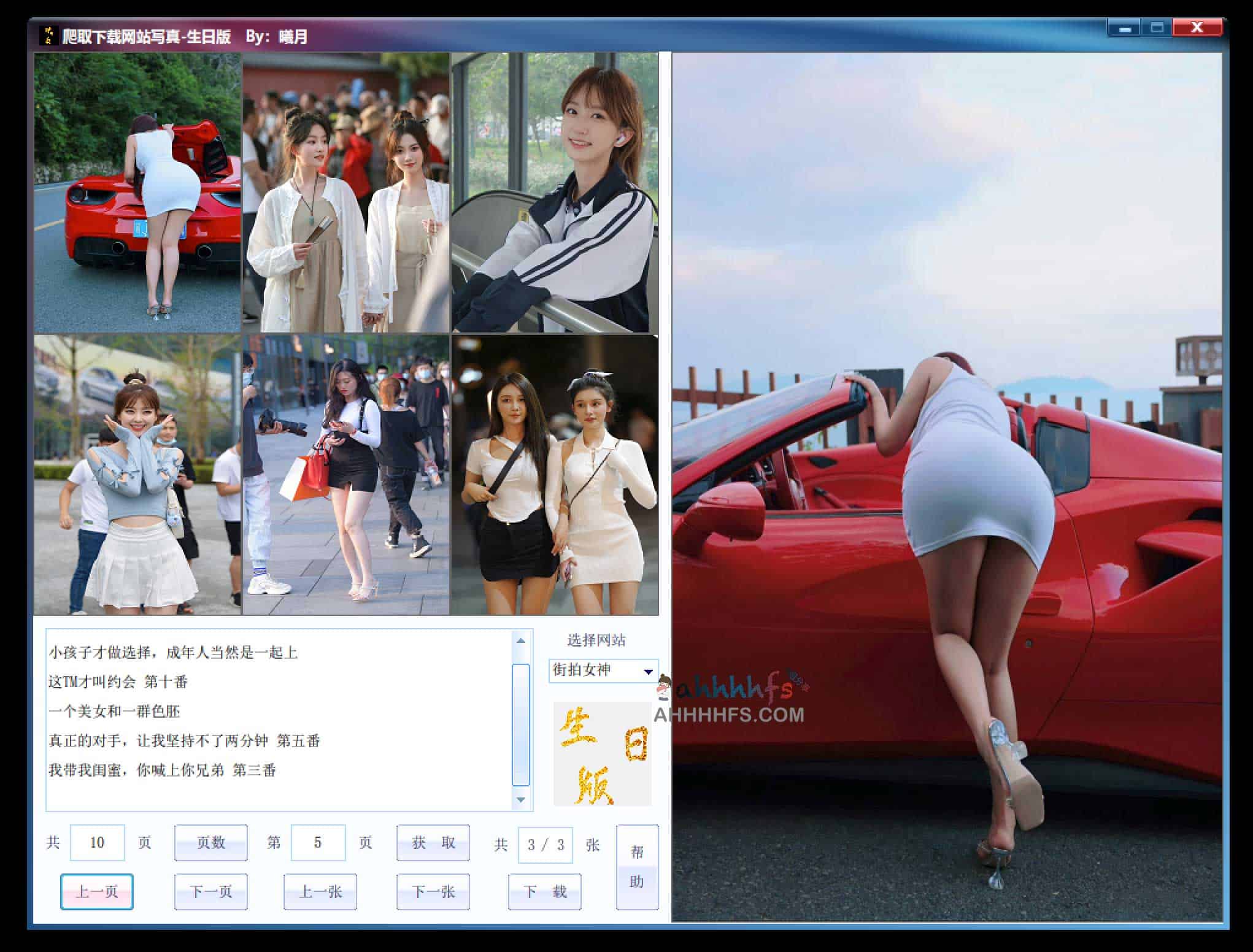Click the 3 / 3 image counter field
This screenshot has width=1253, height=952.
pyautogui.click(x=545, y=845)
